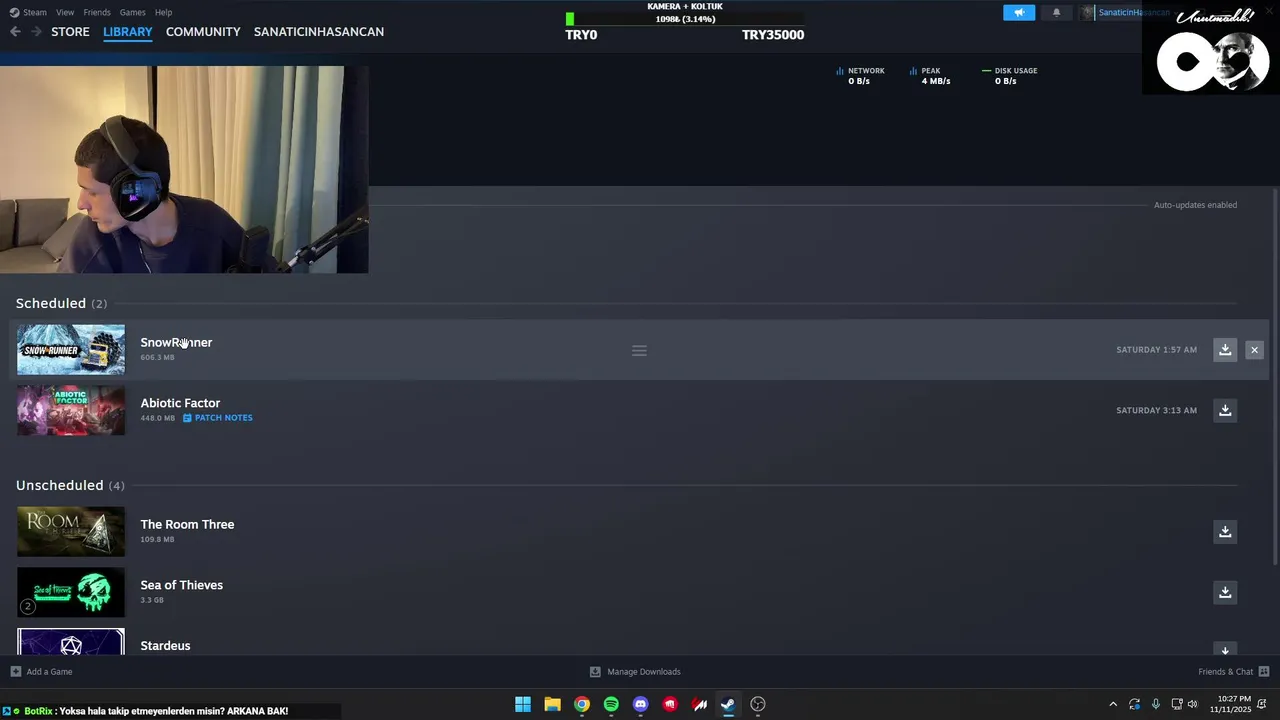This screenshot has width=1280, height=720.
Task: Open Discord from the taskbar
Action: [x=641, y=704]
